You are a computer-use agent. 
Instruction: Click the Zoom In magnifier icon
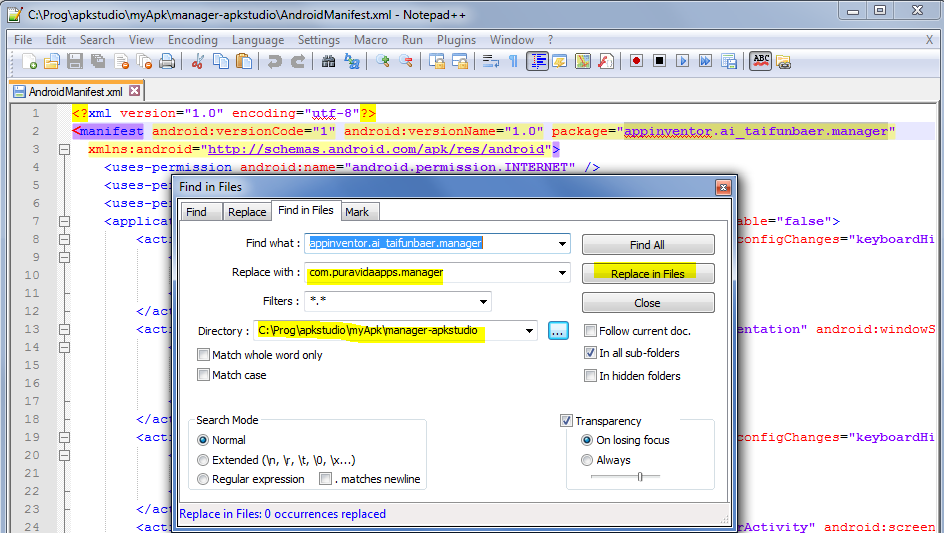click(x=383, y=62)
